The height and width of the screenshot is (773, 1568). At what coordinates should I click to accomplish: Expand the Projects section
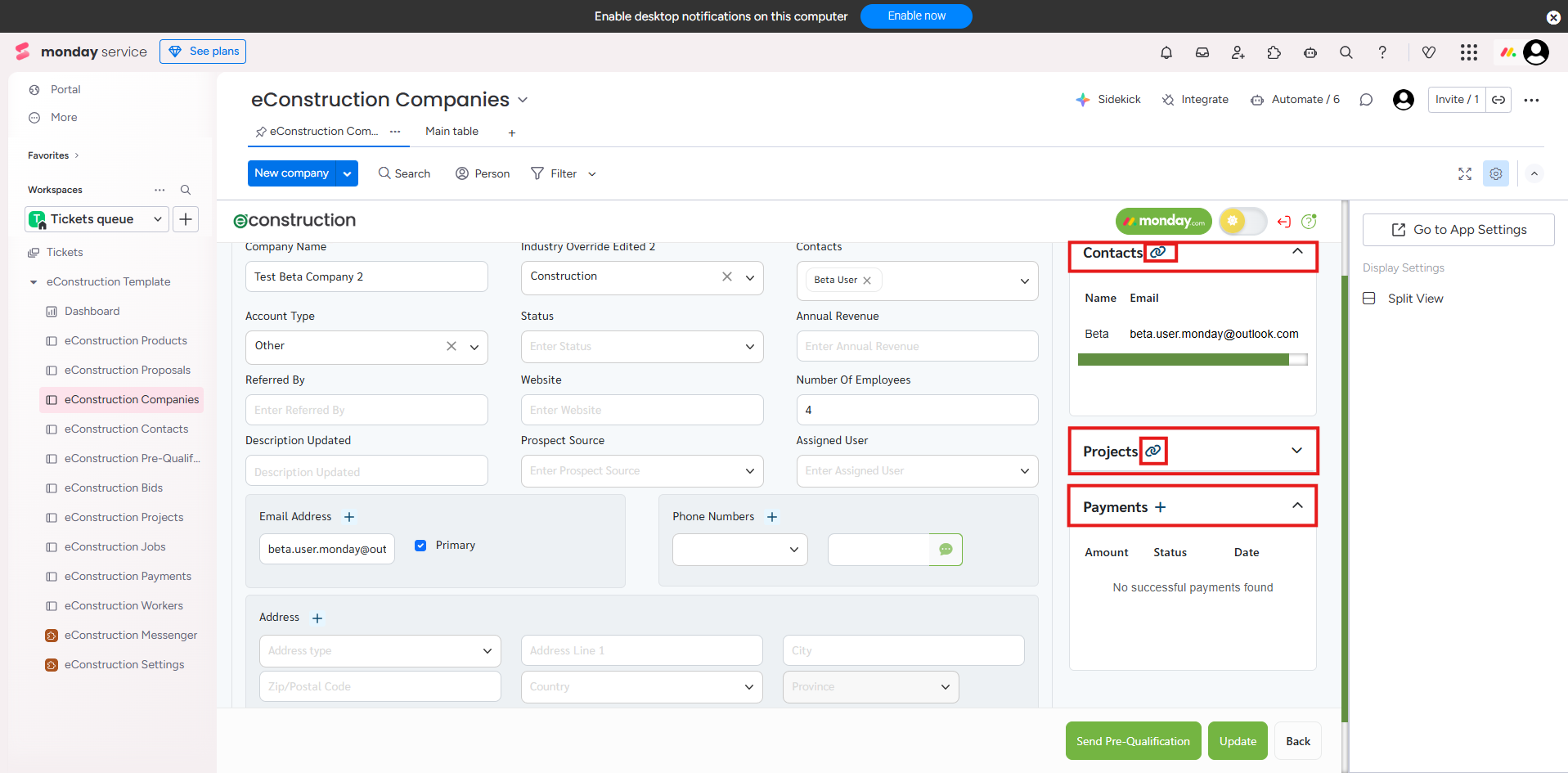tap(1296, 451)
